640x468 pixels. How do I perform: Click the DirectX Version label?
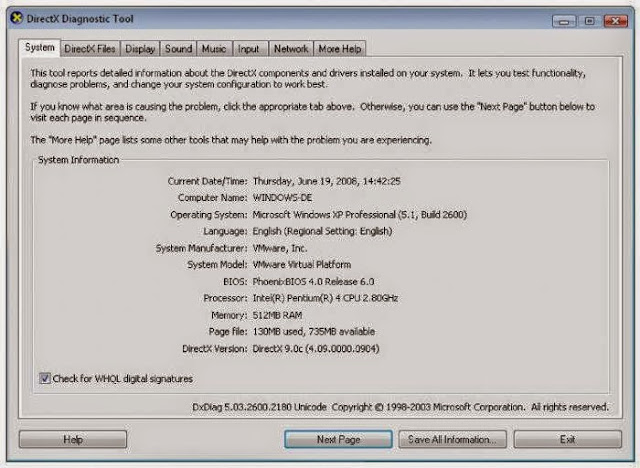click(215, 349)
